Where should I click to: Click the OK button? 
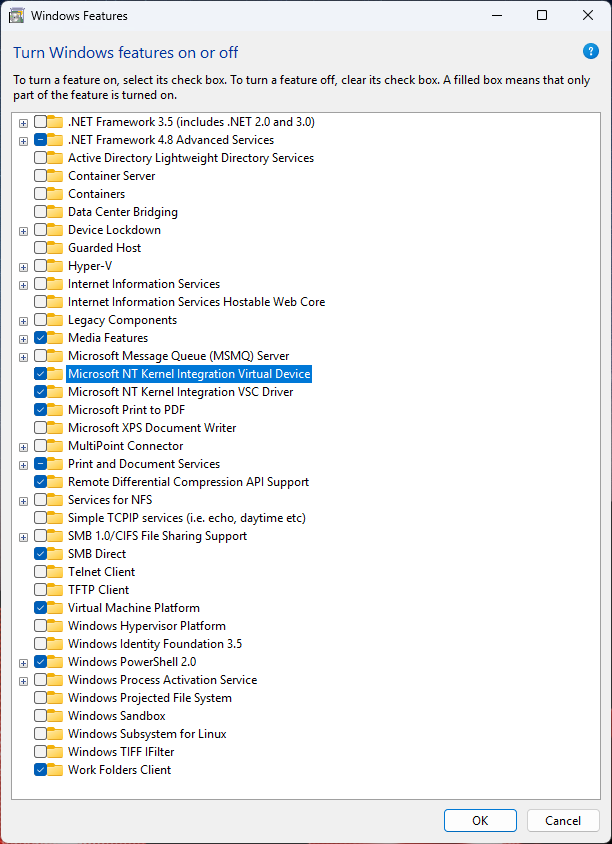coord(480,820)
